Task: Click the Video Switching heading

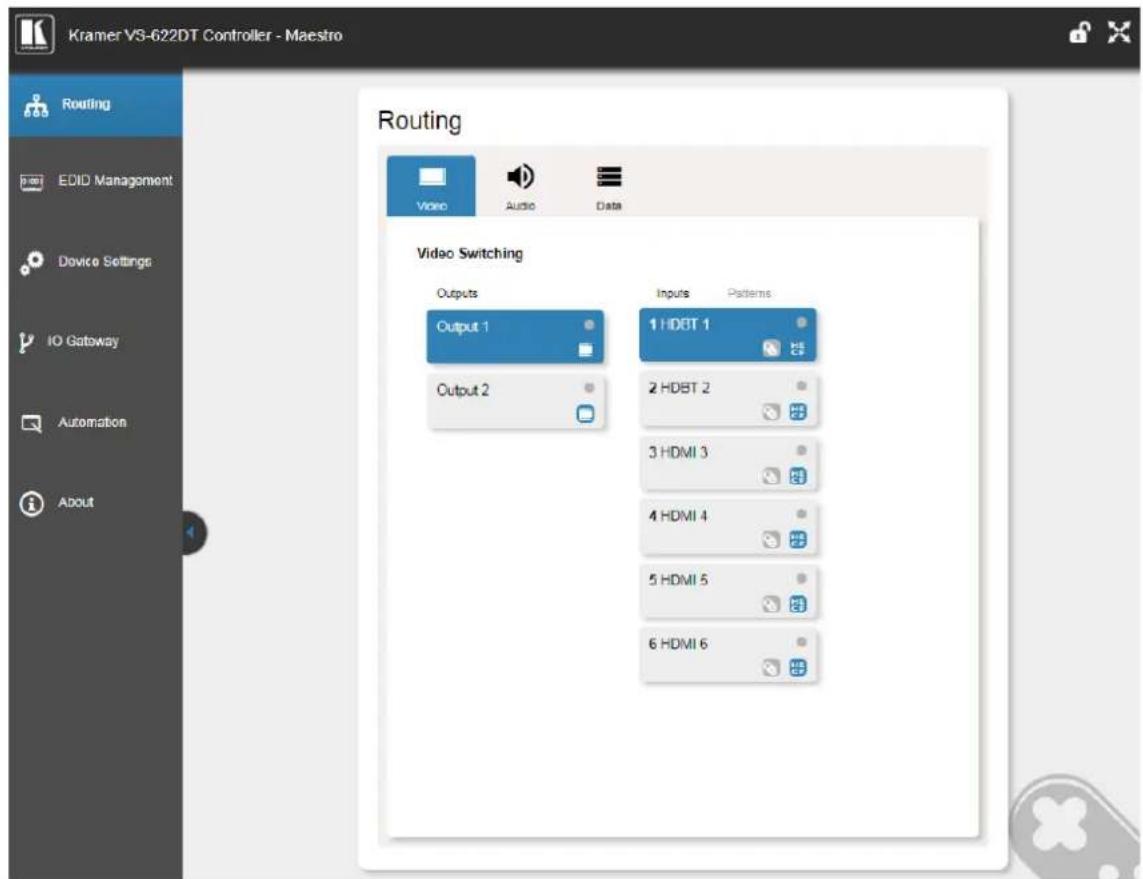Action: click(470, 254)
